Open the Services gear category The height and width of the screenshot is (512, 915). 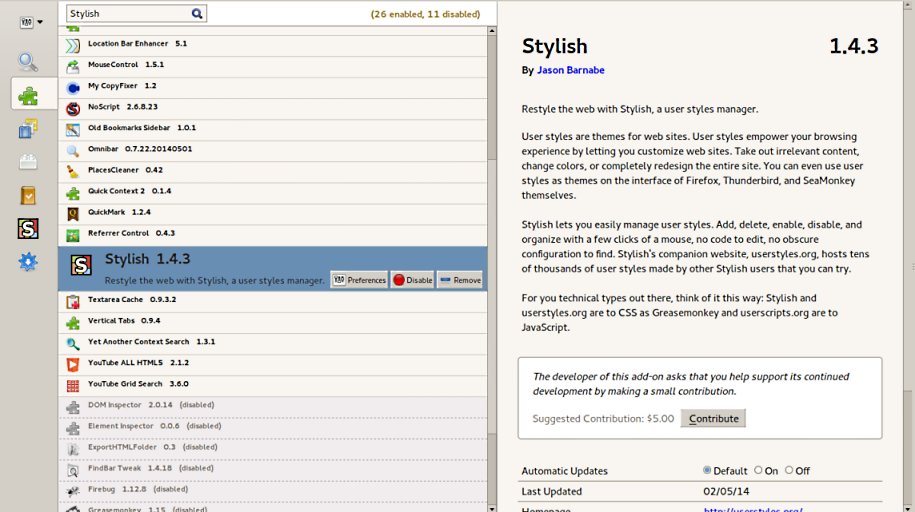pos(28,262)
